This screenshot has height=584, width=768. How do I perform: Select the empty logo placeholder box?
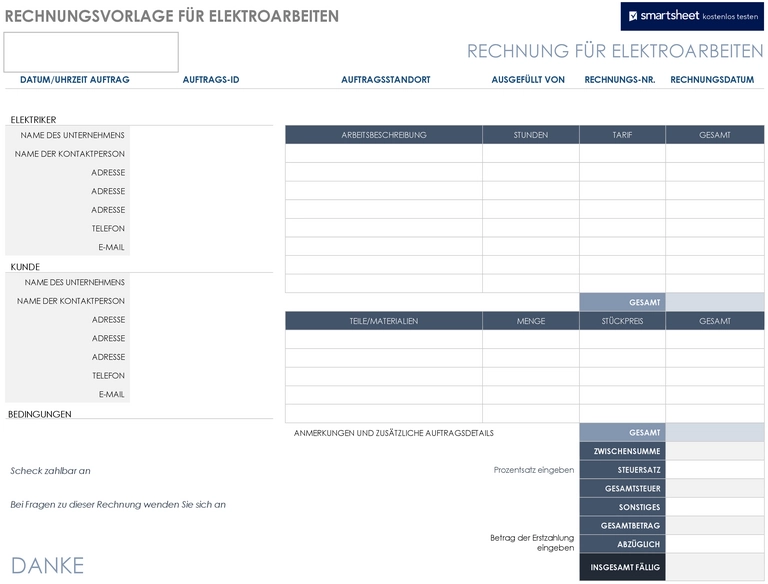pyautogui.click(x=91, y=52)
